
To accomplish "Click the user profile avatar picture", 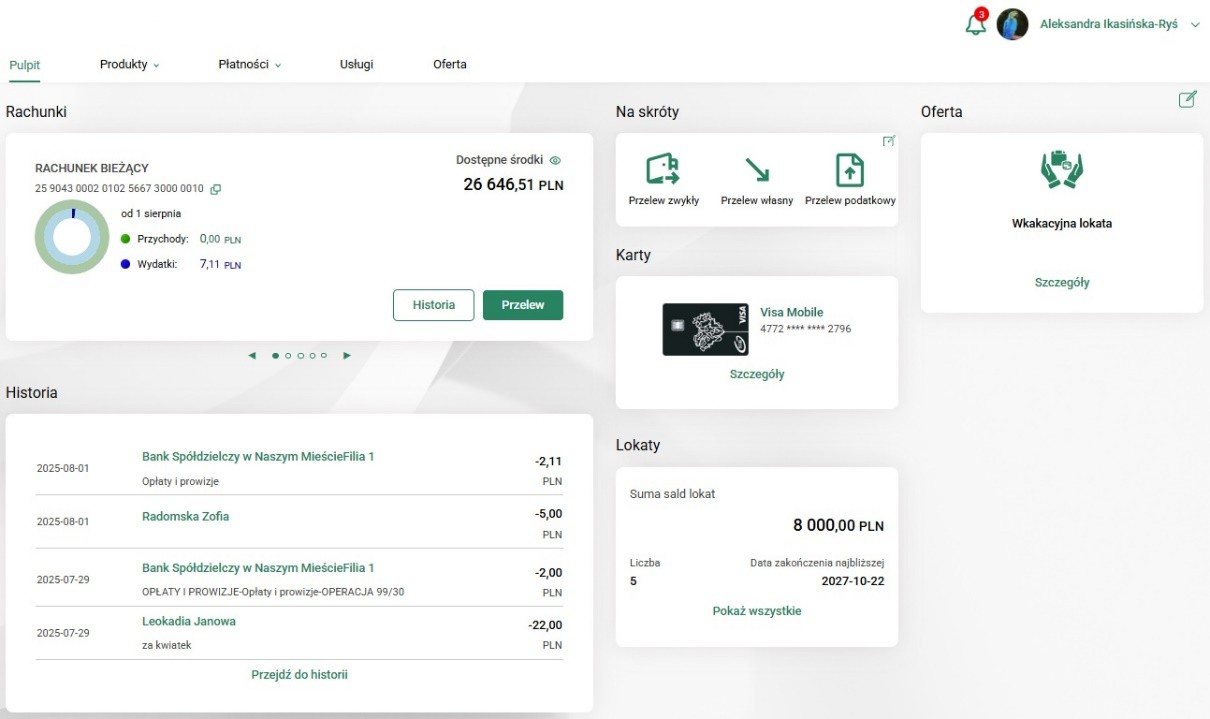I will 1012,25.
